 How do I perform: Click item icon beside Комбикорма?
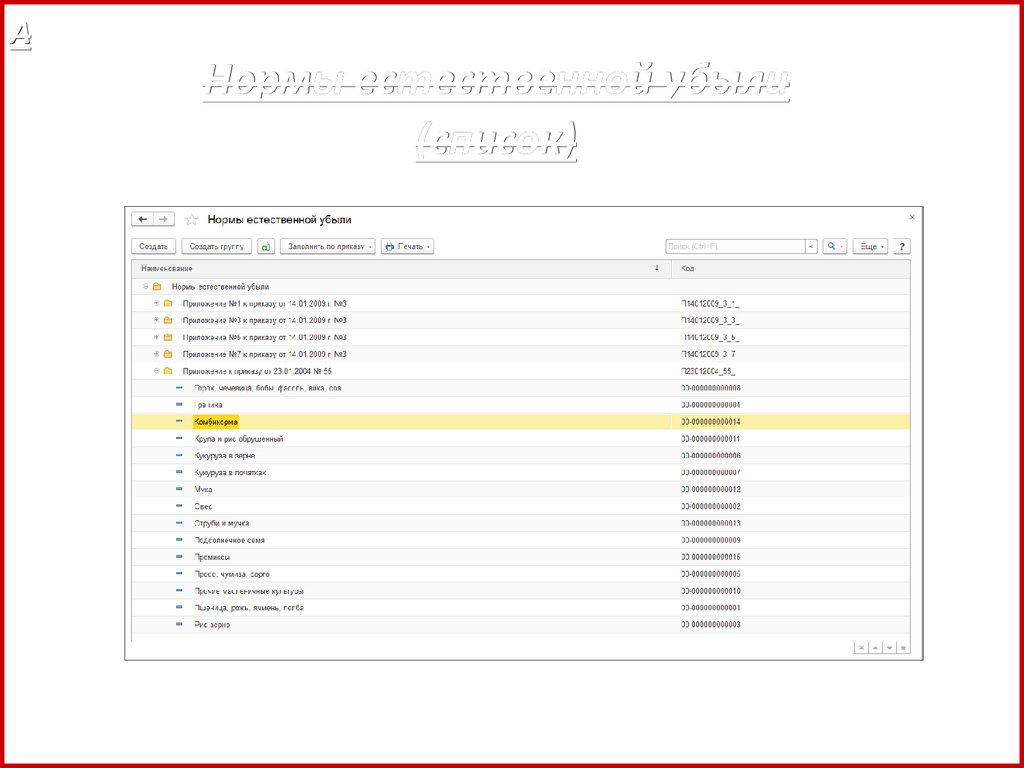tap(179, 421)
